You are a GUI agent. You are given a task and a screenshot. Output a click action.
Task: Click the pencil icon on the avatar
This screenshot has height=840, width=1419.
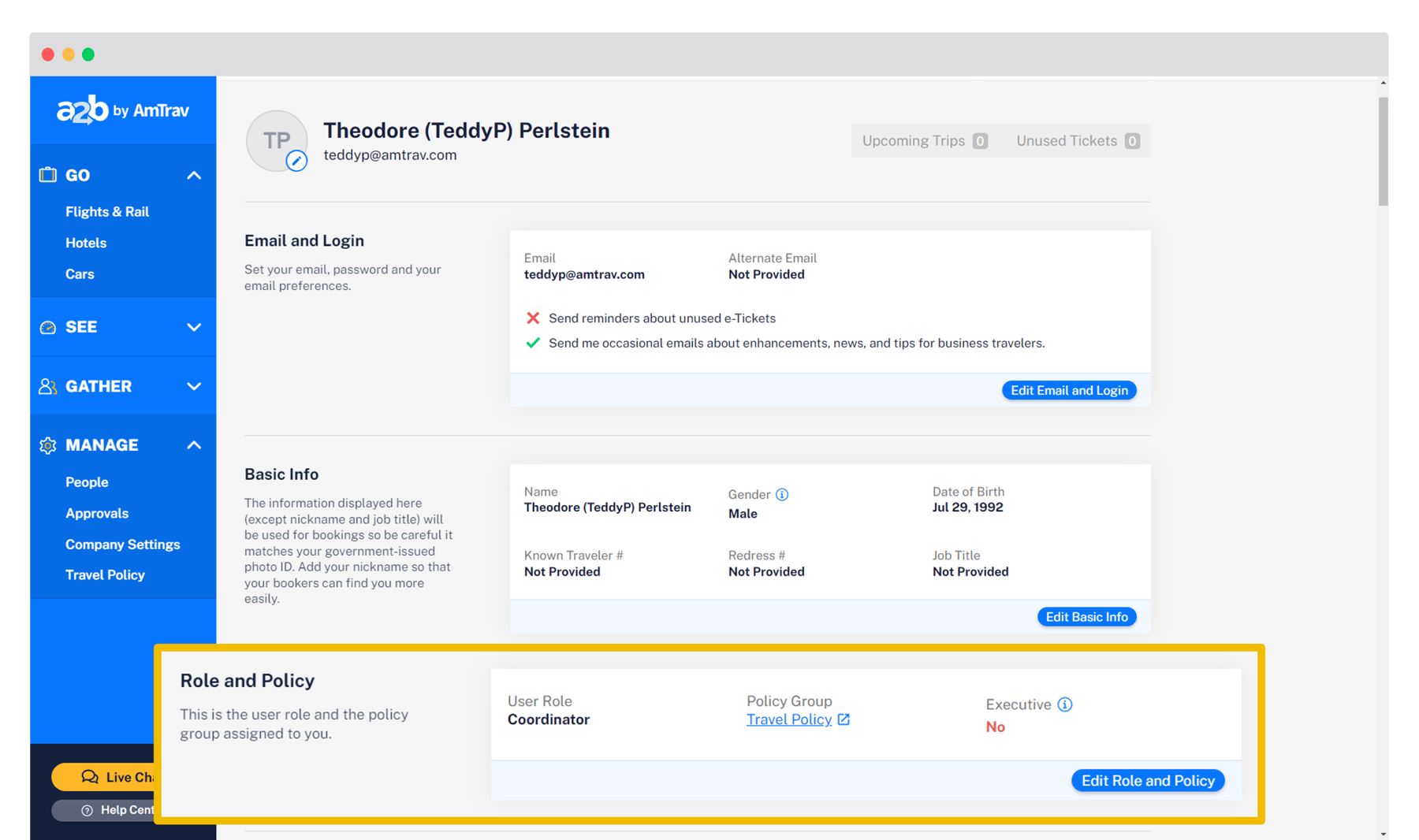pos(296,161)
